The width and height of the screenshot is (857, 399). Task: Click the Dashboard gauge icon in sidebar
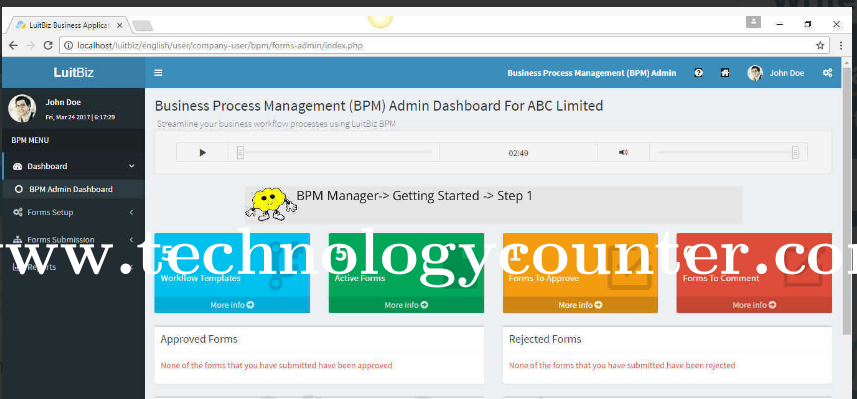point(17,166)
